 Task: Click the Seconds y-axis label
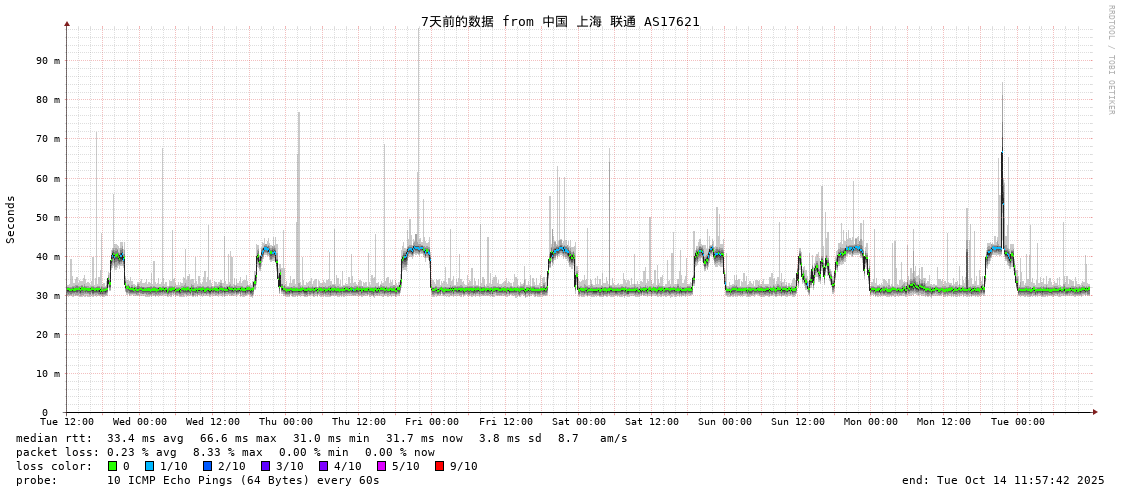(x=11, y=219)
